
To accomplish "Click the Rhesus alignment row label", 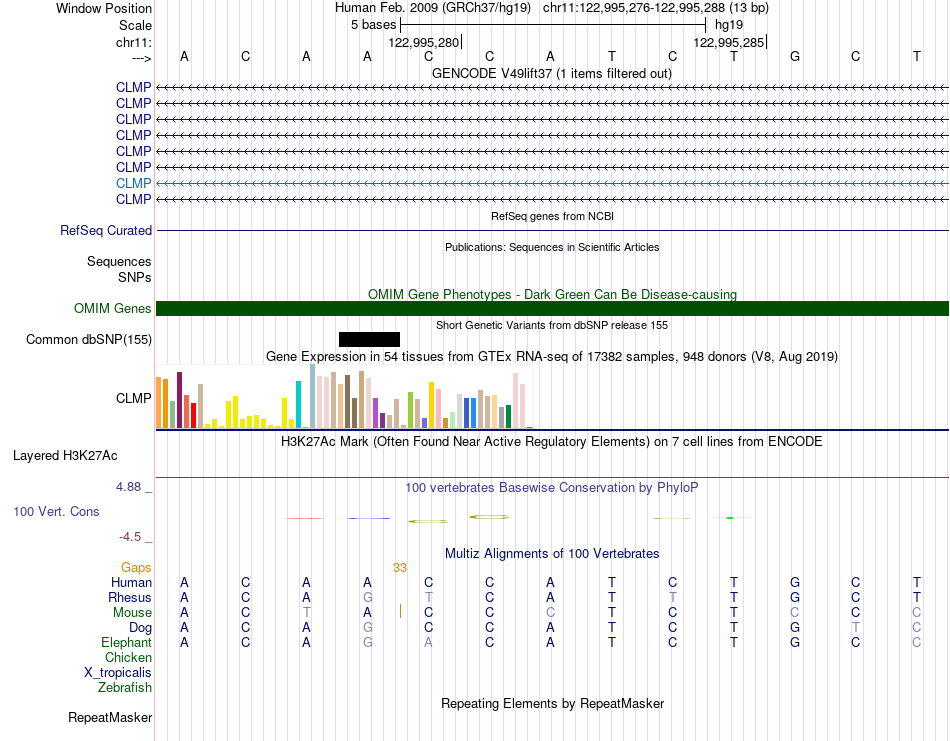I will point(130,597).
